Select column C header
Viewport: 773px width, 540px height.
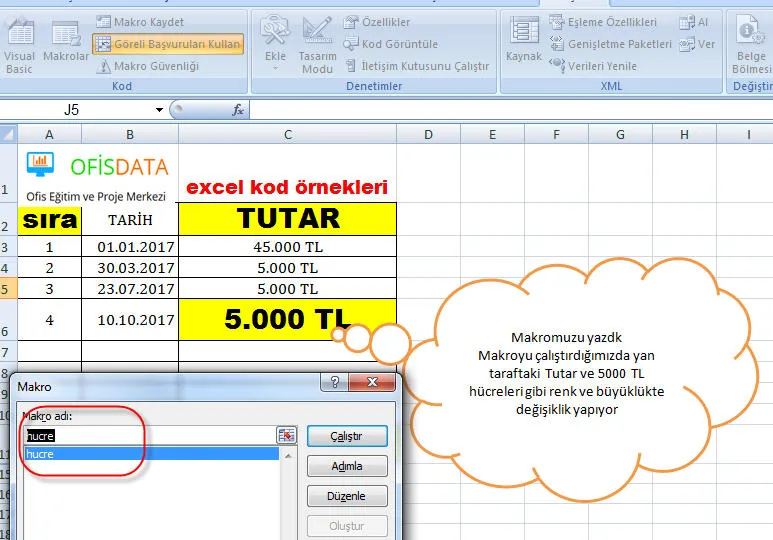pyautogui.click(x=287, y=134)
